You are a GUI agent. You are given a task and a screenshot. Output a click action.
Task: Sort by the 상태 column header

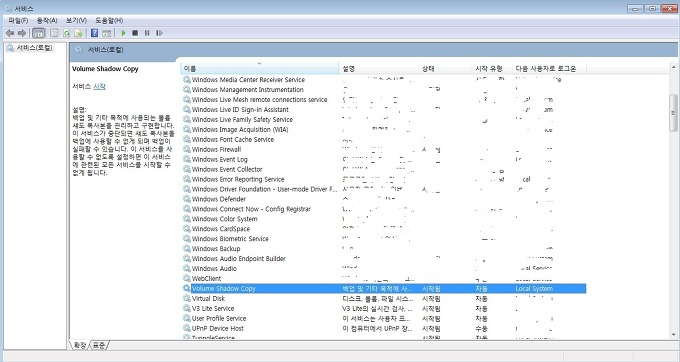click(445, 68)
